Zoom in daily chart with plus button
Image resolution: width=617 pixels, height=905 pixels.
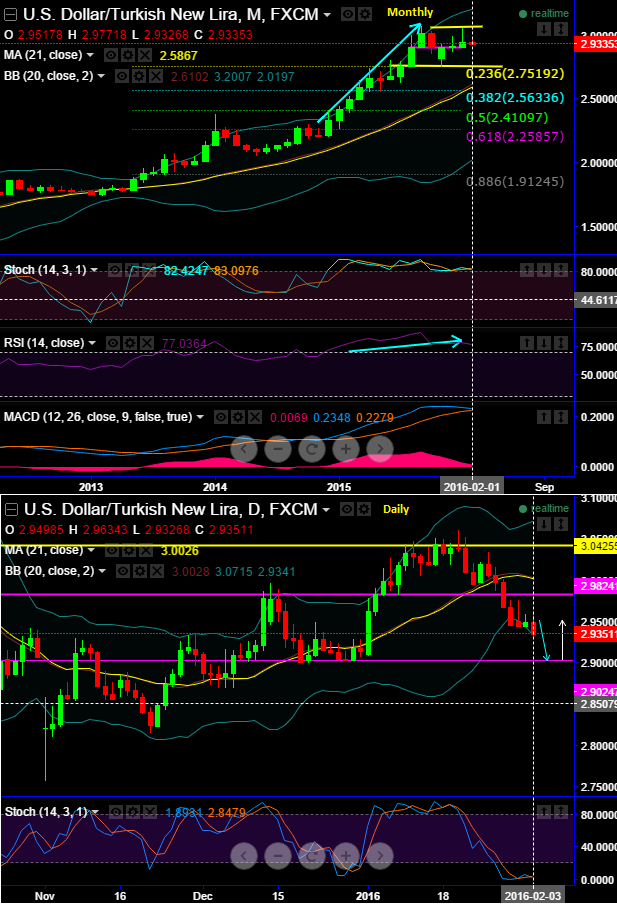pos(346,856)
